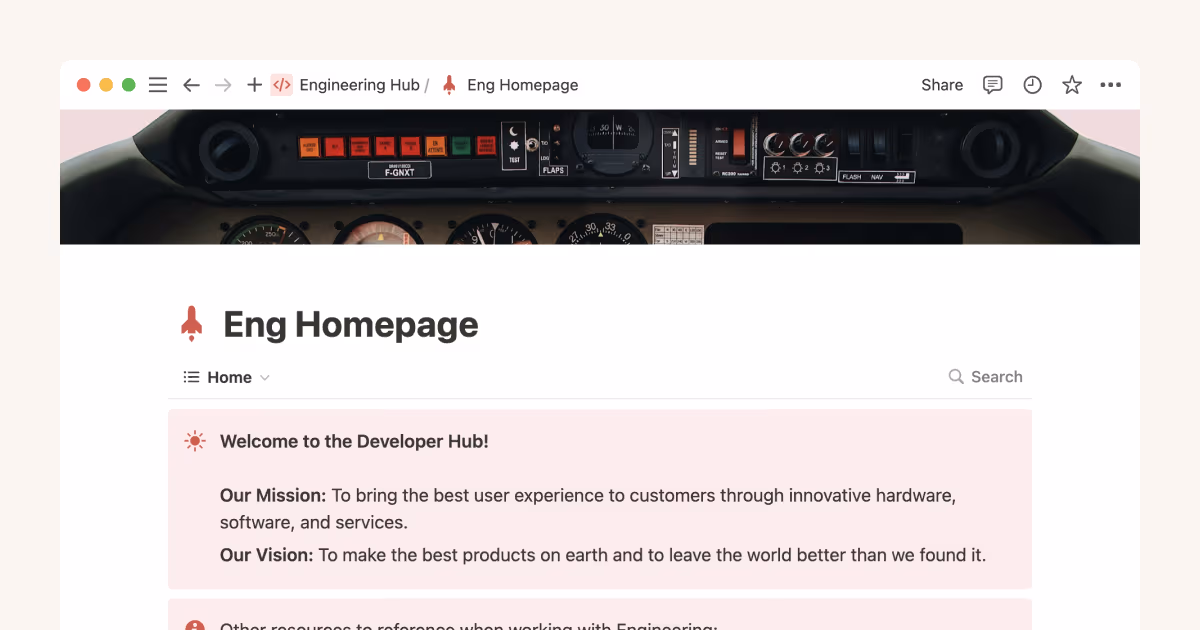The width and height of the screenshot is (1200, 630).
Task: Click the sun icon in the welcome callout
Action: (x=194, y=440)
